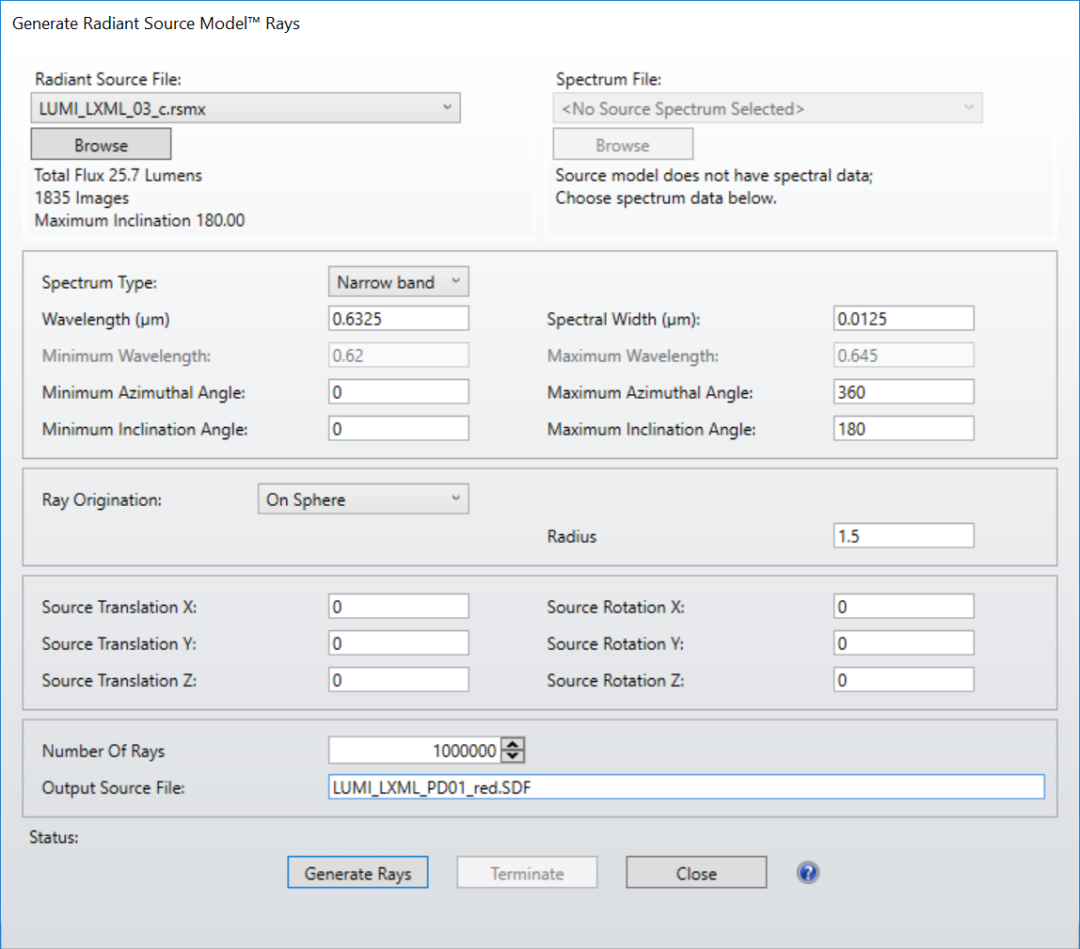Screen dimensions: 1080x949
Task: Click the Close button
Action: 696,873
